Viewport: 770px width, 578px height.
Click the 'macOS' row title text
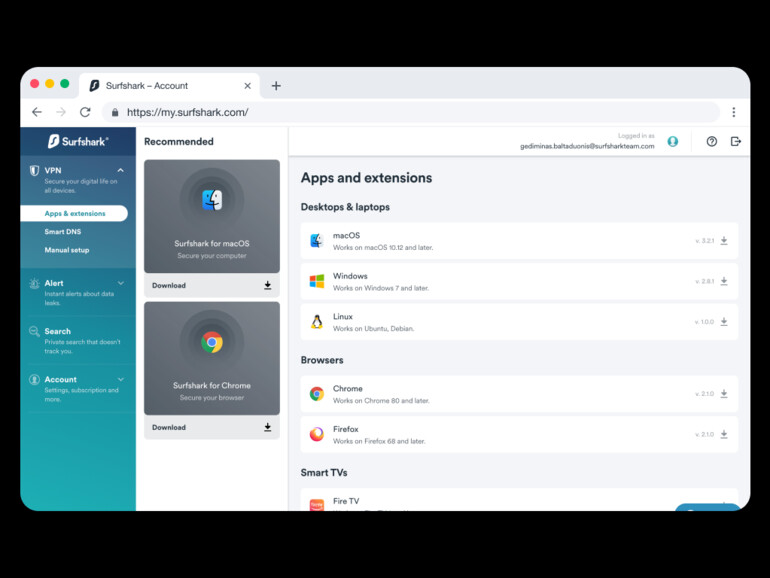(346, 236)
